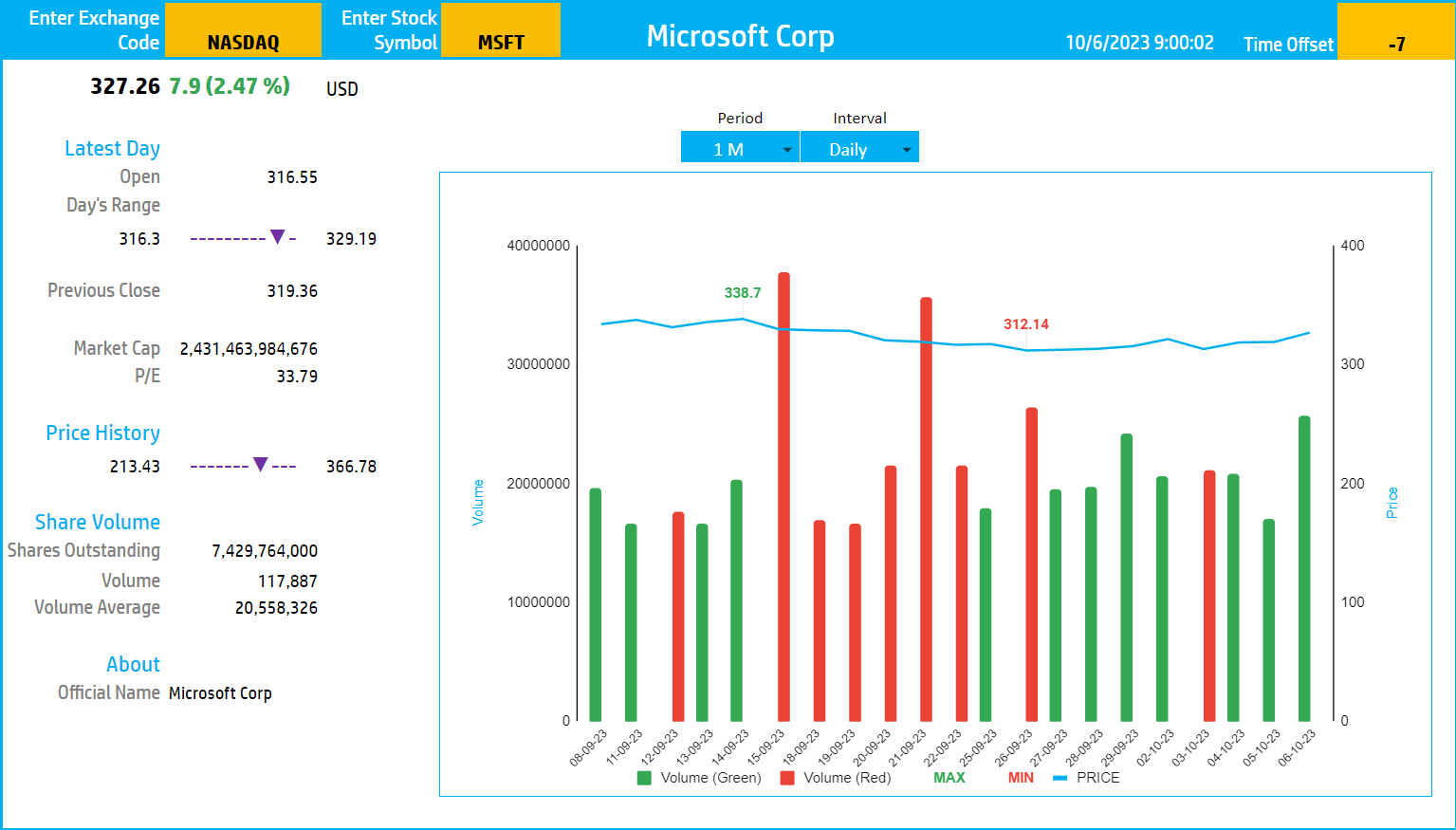Click the green Volume (Green) legend swatch
The width and height of the screenshot is (1456, 830).
644,778
